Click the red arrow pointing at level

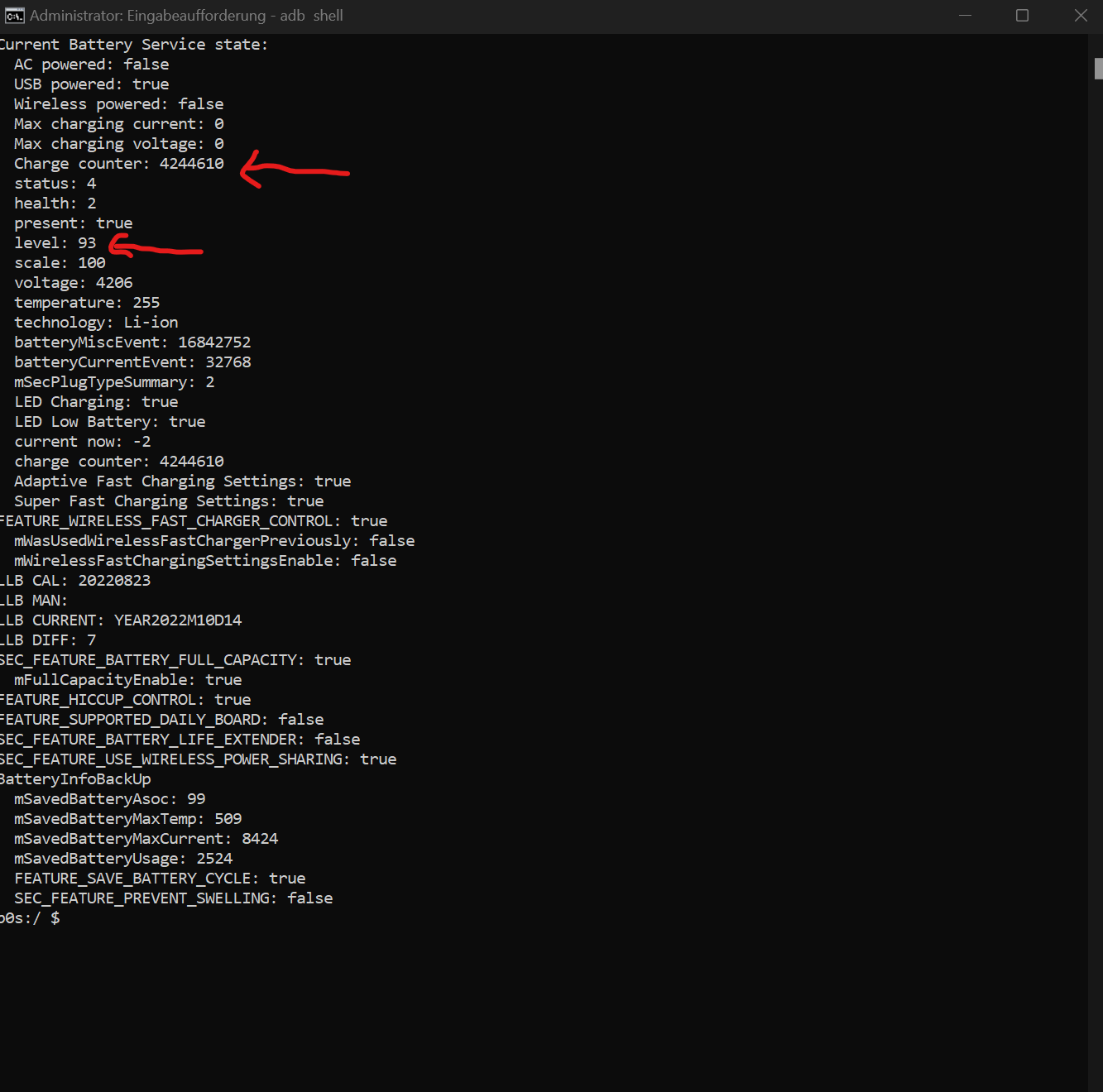[156, 247]
